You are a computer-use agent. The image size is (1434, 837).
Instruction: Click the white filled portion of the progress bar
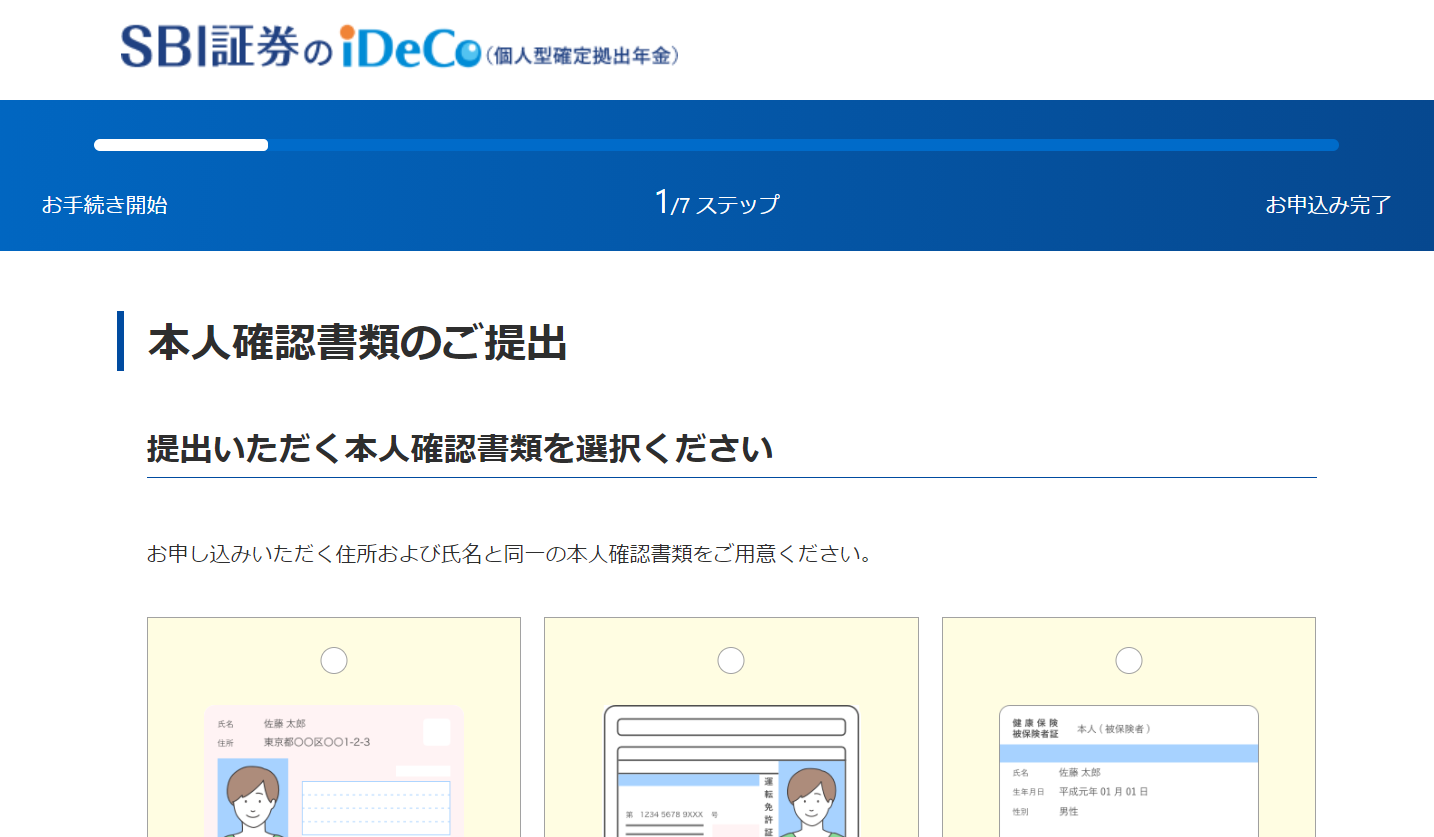[x=181, y=145]
